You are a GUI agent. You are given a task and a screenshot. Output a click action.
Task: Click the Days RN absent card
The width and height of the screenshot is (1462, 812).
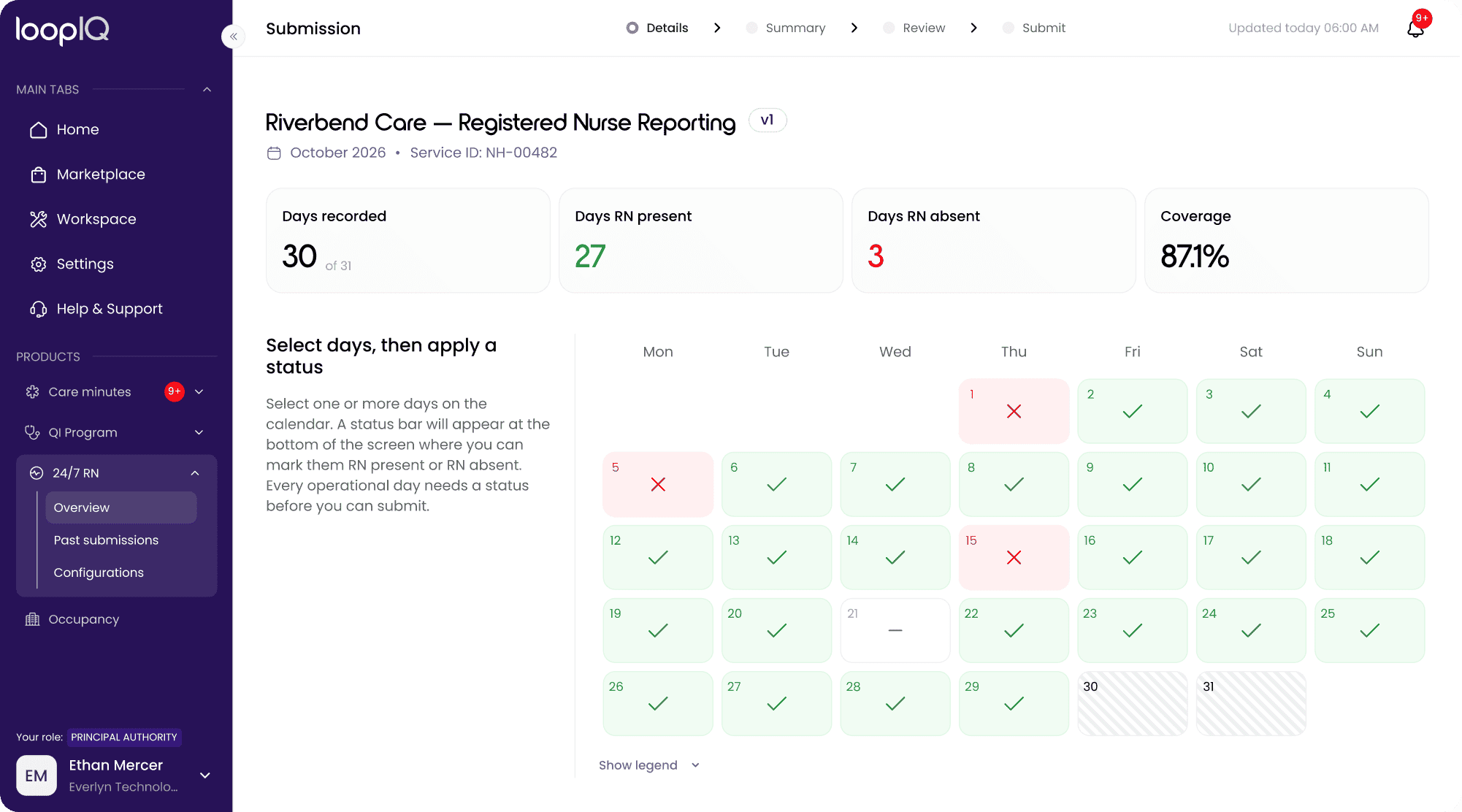pyautogui.click(x=994, y=240)
